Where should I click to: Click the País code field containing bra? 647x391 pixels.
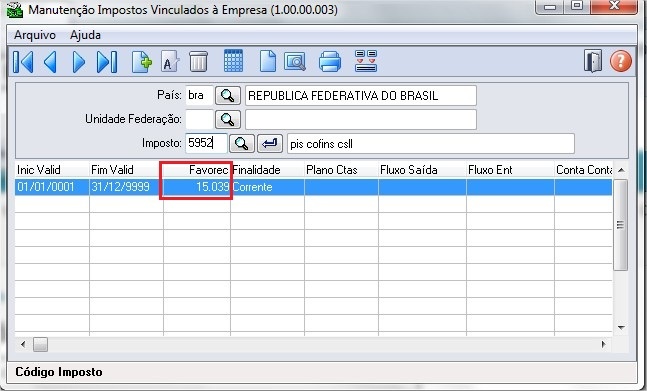click(199, 95)
